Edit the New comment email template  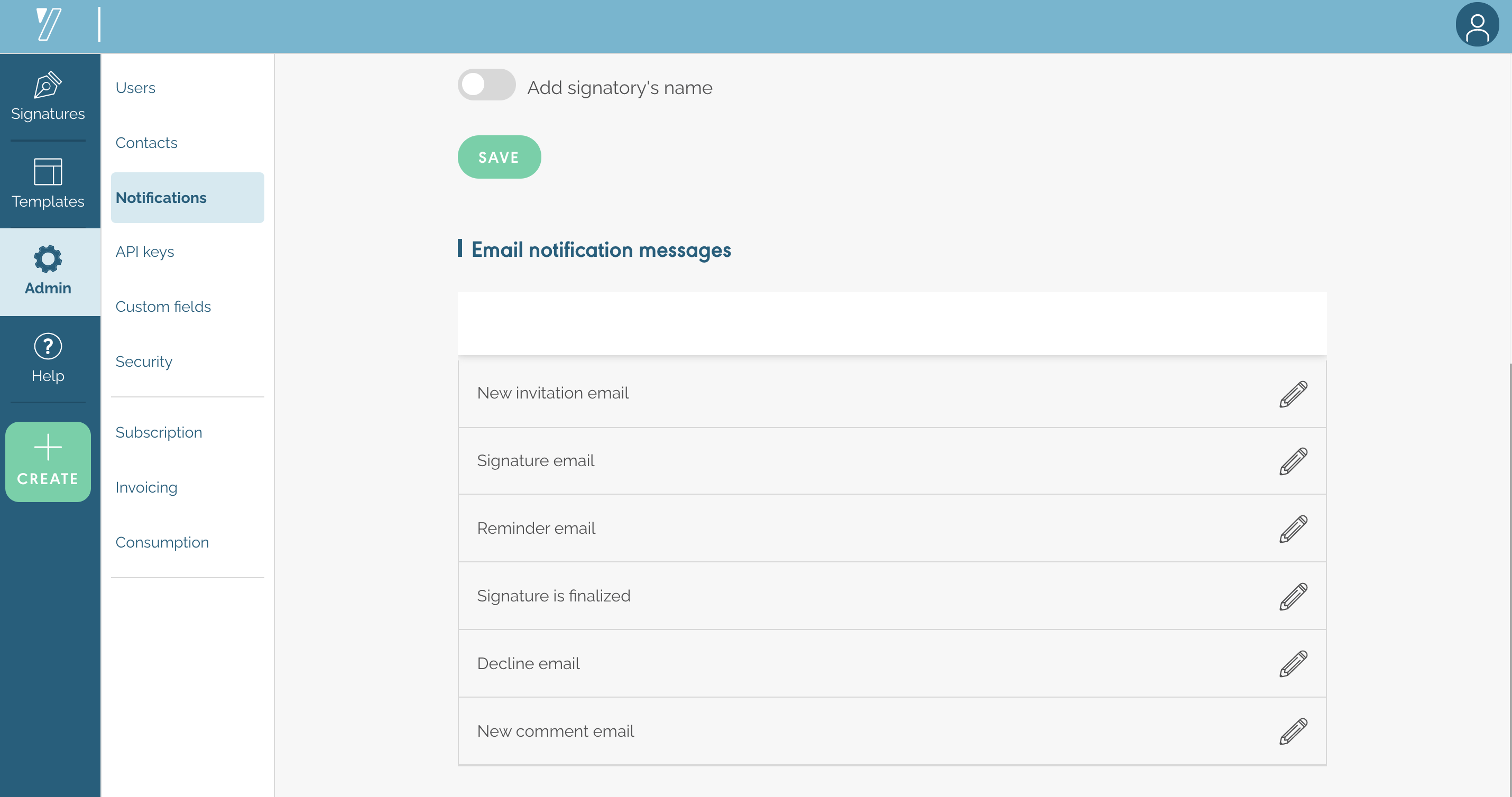click(x=1293, y=731)
